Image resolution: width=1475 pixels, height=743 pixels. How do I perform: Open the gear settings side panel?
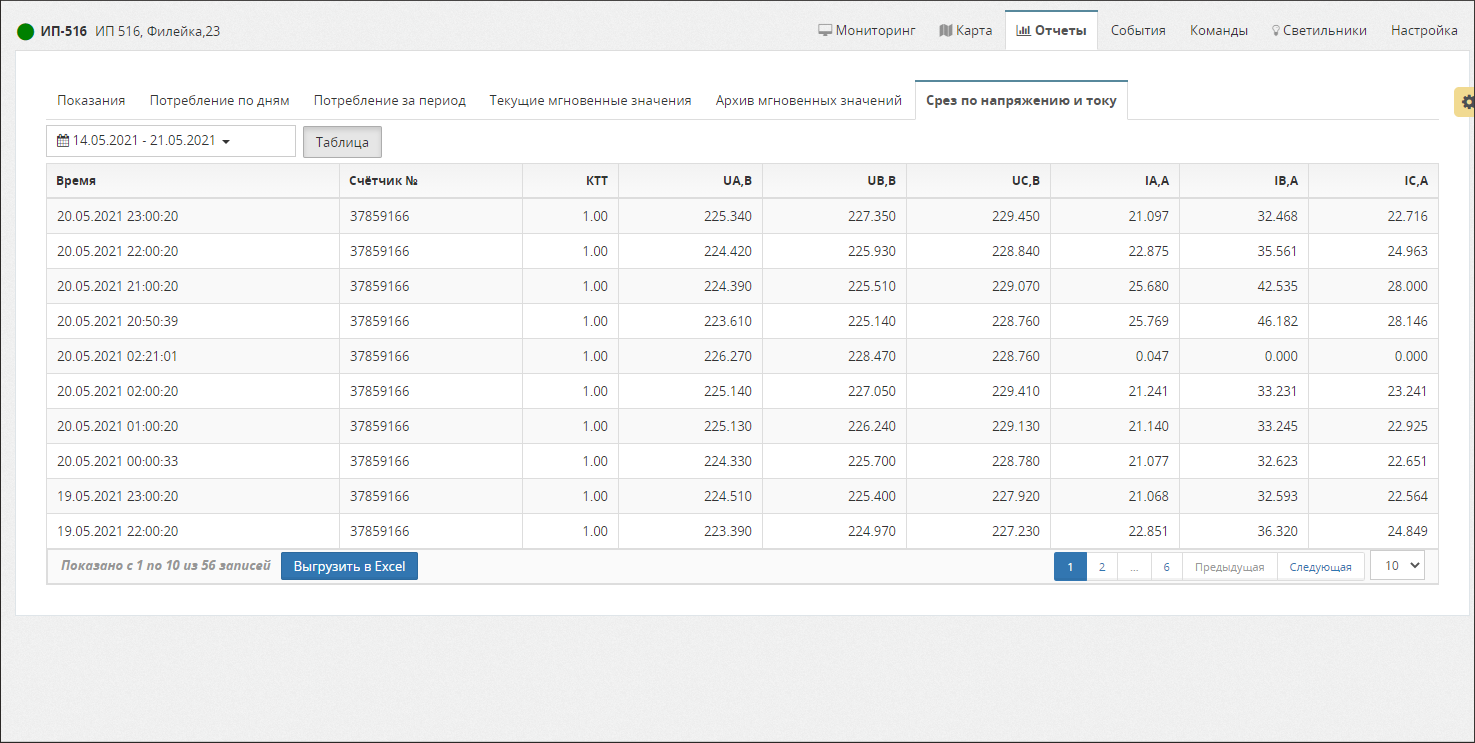1466,102
